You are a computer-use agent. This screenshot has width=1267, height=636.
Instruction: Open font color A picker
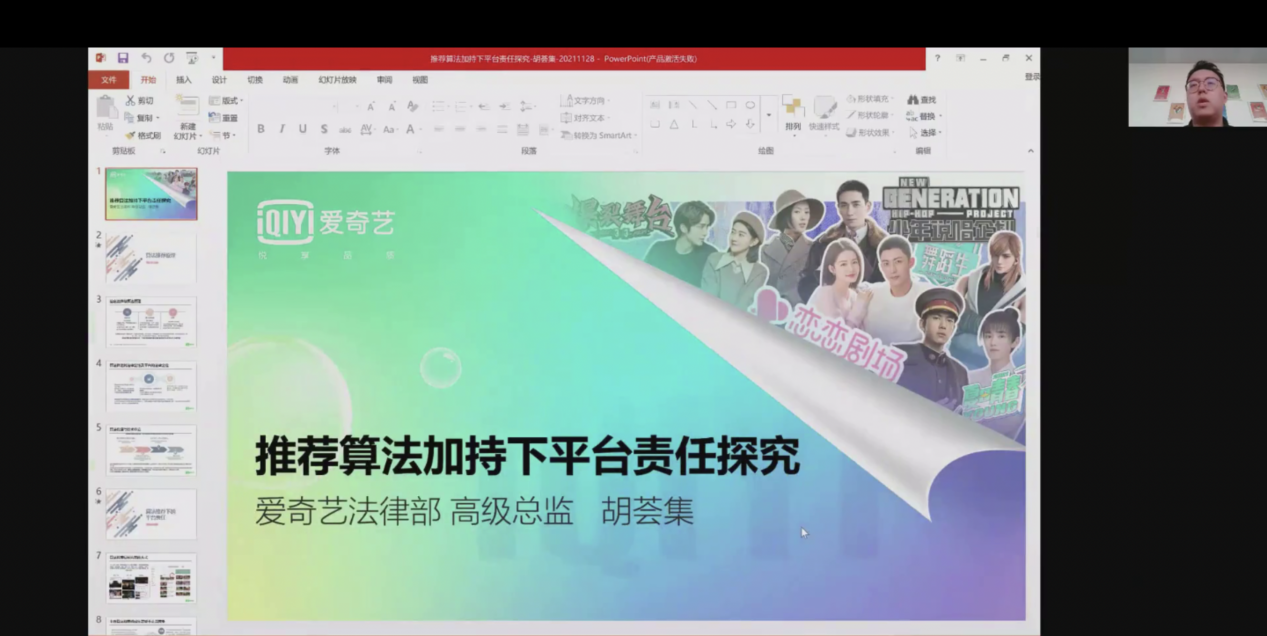412,129
